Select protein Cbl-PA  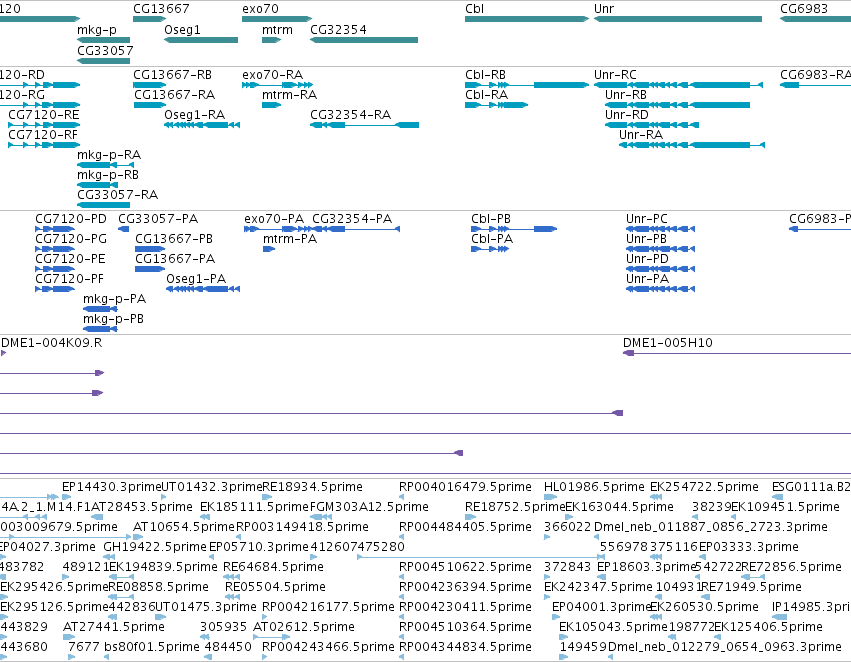click(x=492, y=239)
